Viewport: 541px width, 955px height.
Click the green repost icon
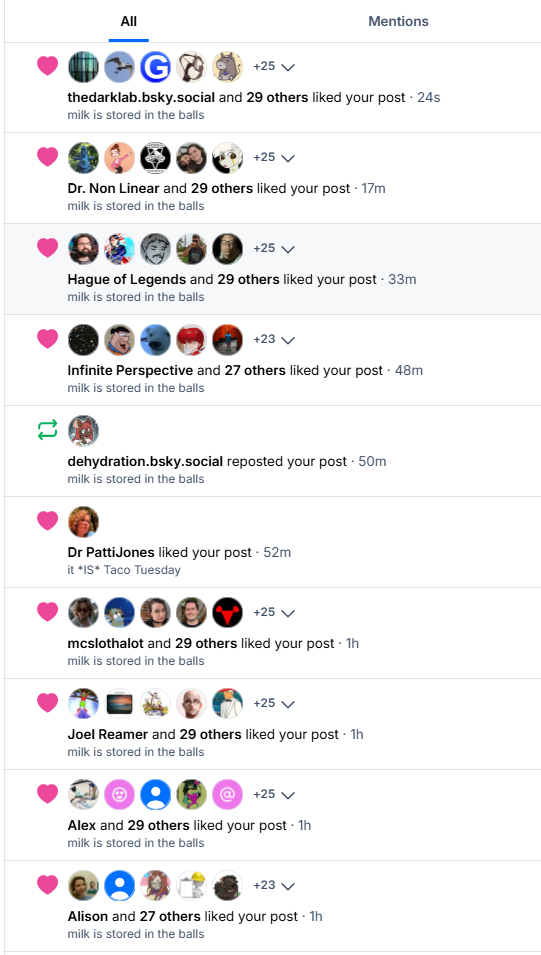coord(48,430)
